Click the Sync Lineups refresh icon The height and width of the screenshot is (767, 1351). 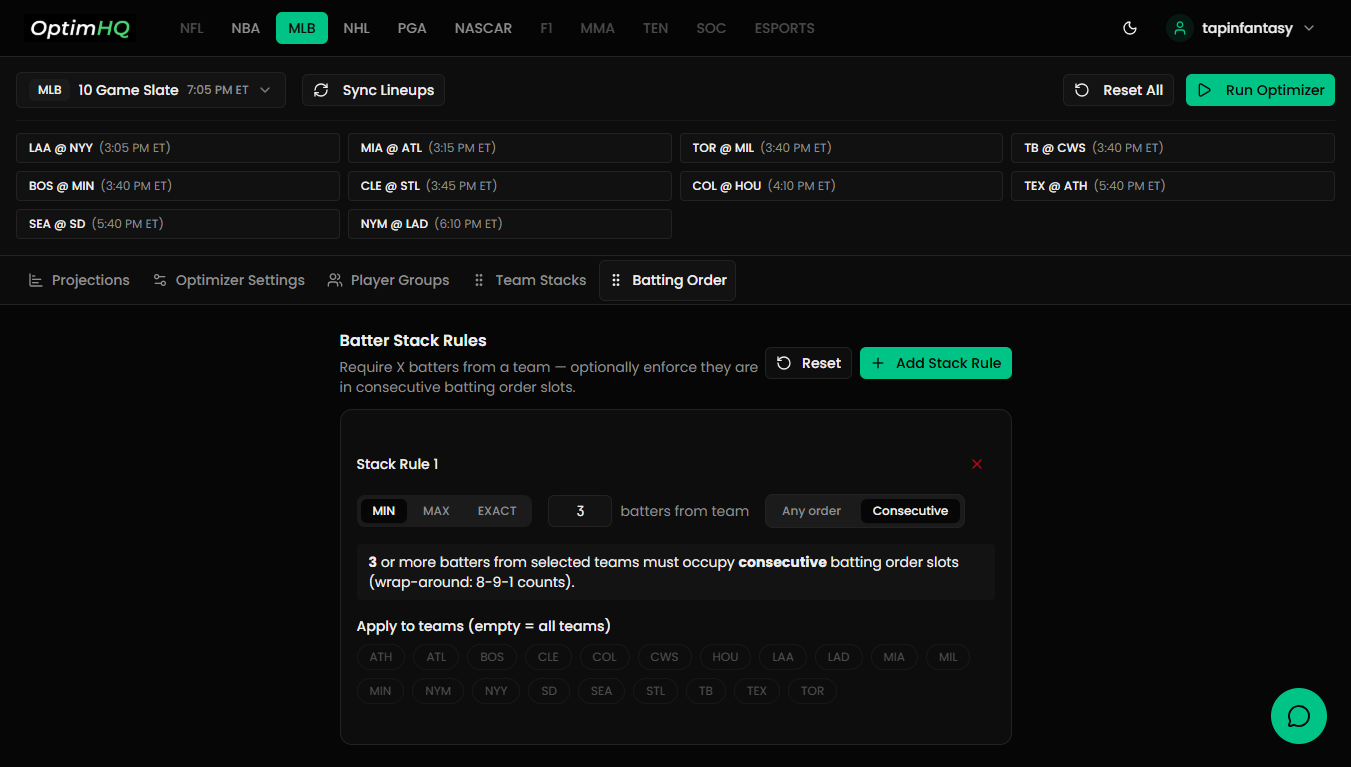point(321,90)
